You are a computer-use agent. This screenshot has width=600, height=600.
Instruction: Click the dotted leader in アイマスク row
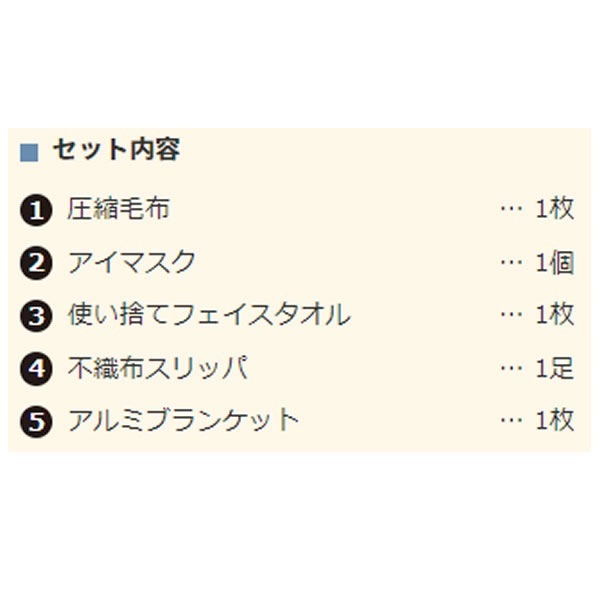pyautogui.click(x=511, y=263)
